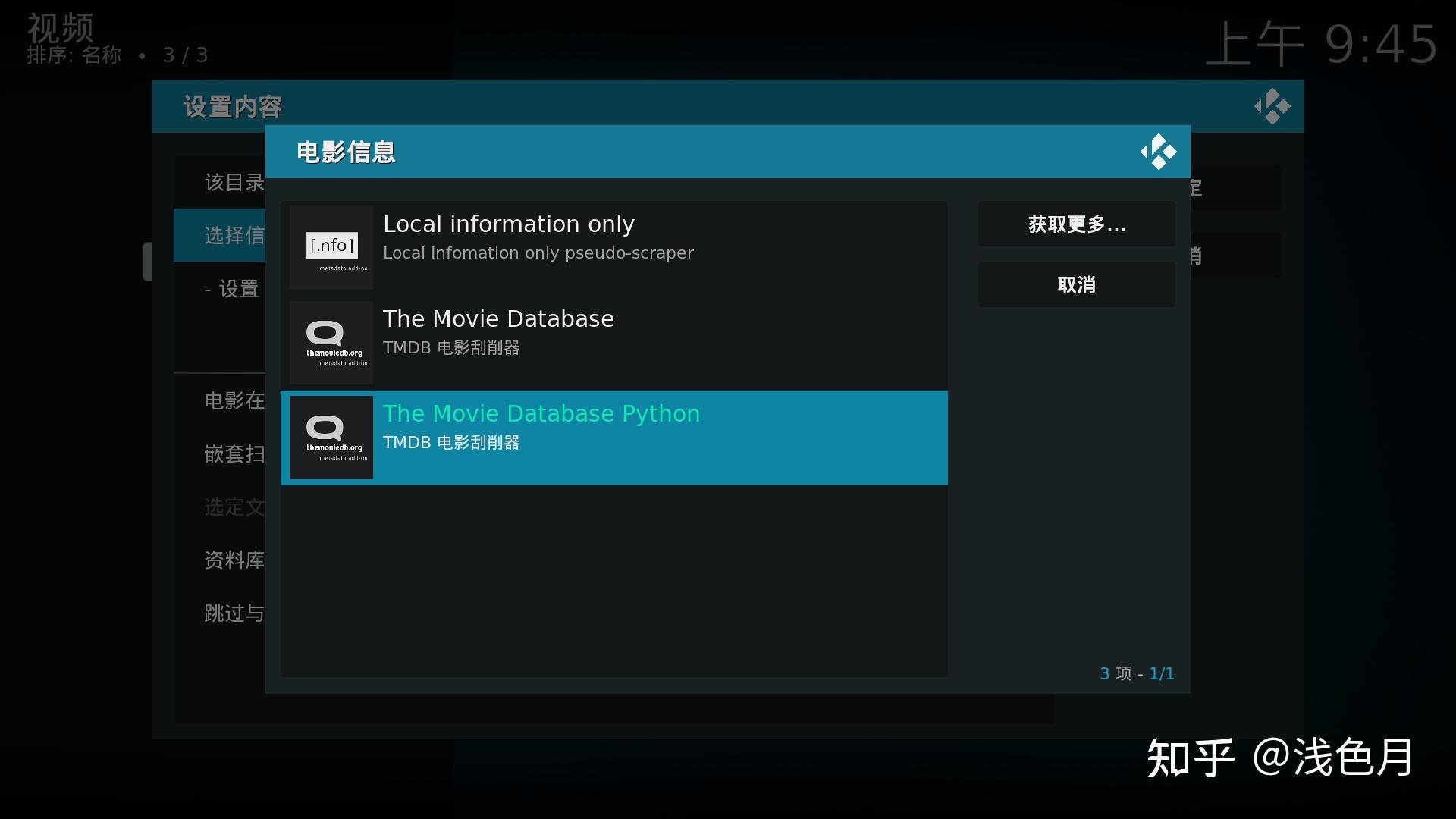Click the 获取更多... button
The height and width of the screenshot is (819, 1456).
[x=1076, y=224]
